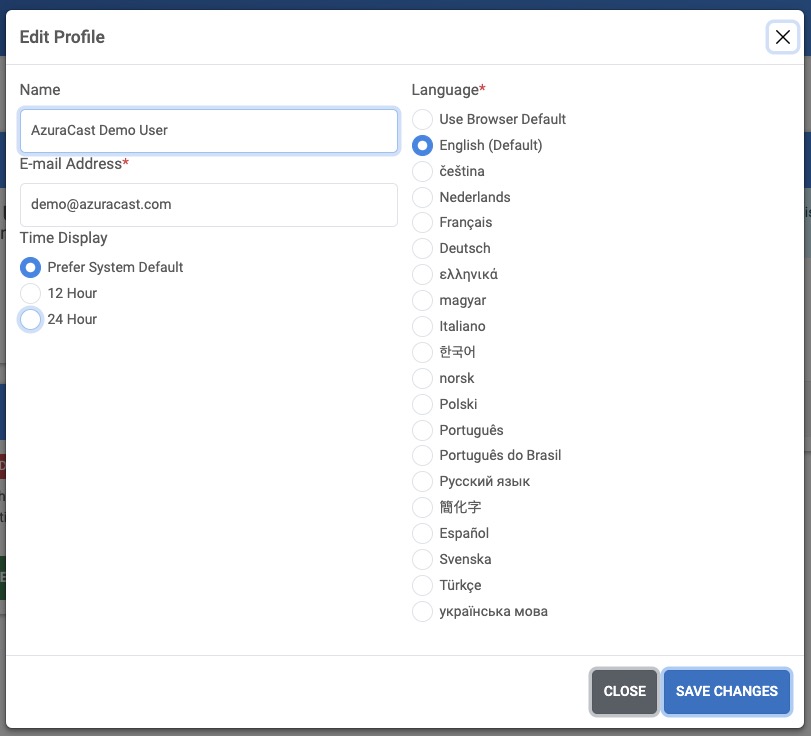Select українська мова as the language
This screenshot has width=811, height=736.
[422, 611]
